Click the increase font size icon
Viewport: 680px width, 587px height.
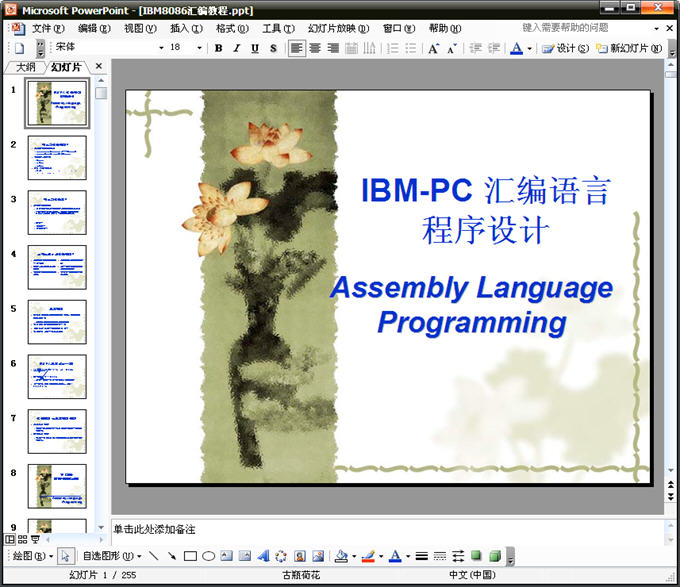(x=433, y=48)
